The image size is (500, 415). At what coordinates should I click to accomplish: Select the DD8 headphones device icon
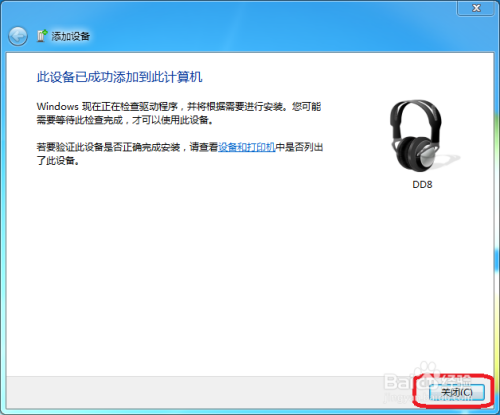coord(422,136)
